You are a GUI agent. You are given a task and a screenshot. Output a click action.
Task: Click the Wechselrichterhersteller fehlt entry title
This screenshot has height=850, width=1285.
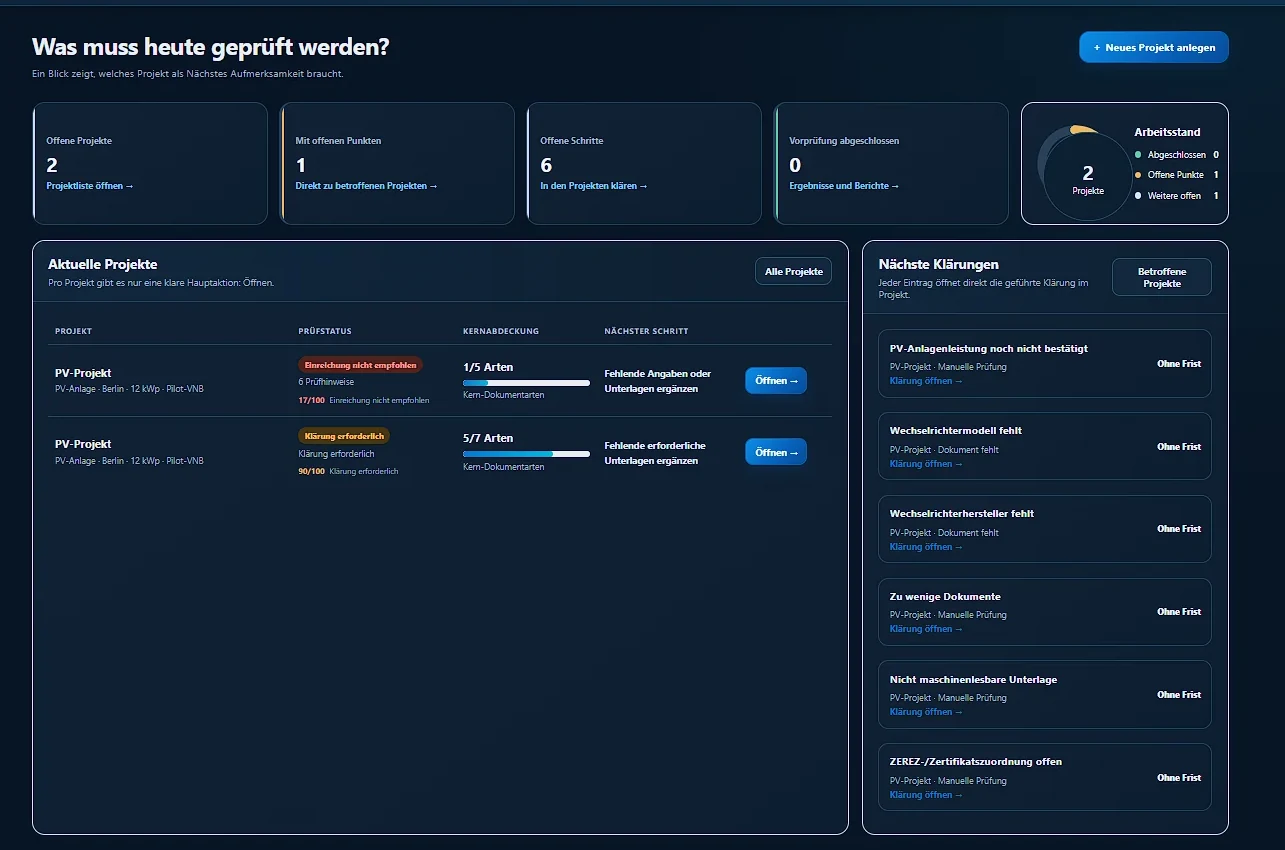(962, 514)
